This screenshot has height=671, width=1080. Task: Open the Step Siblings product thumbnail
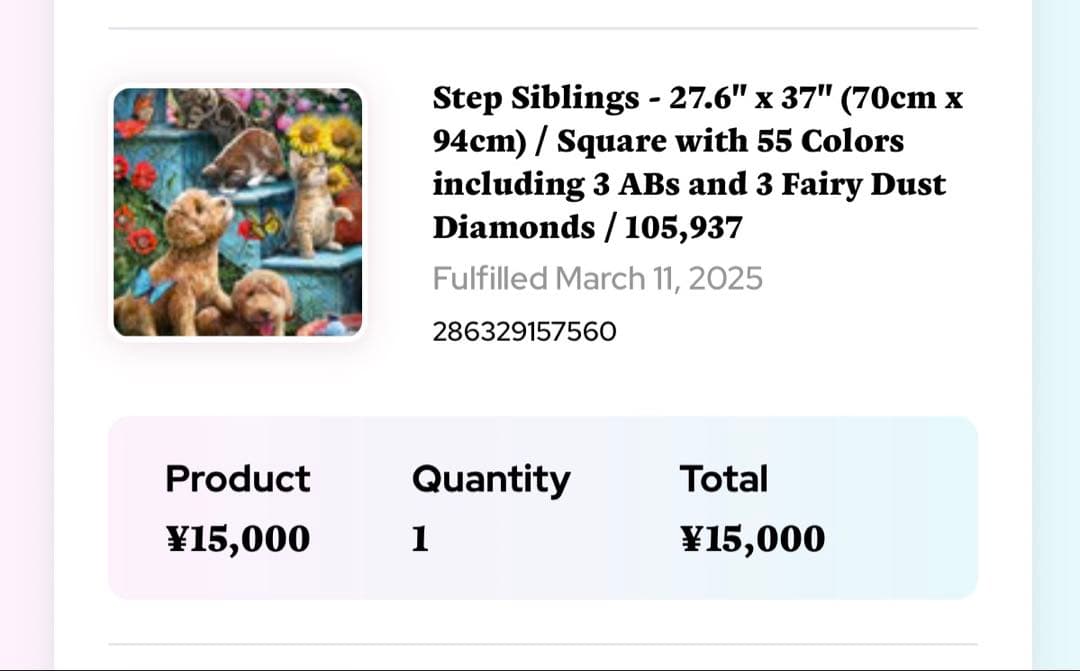click(237, 212)
